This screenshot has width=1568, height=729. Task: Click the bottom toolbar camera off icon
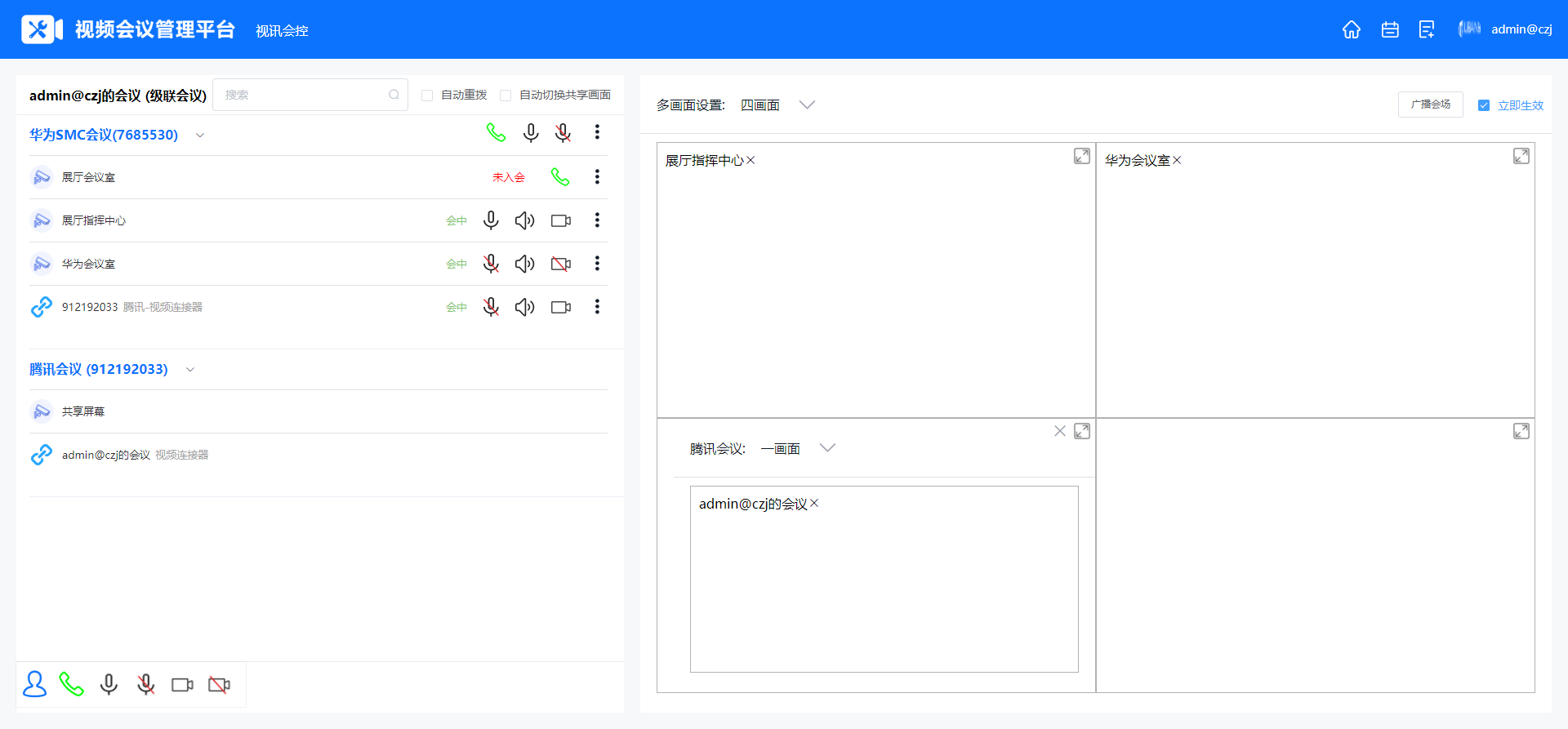click(x=219, y=685)
